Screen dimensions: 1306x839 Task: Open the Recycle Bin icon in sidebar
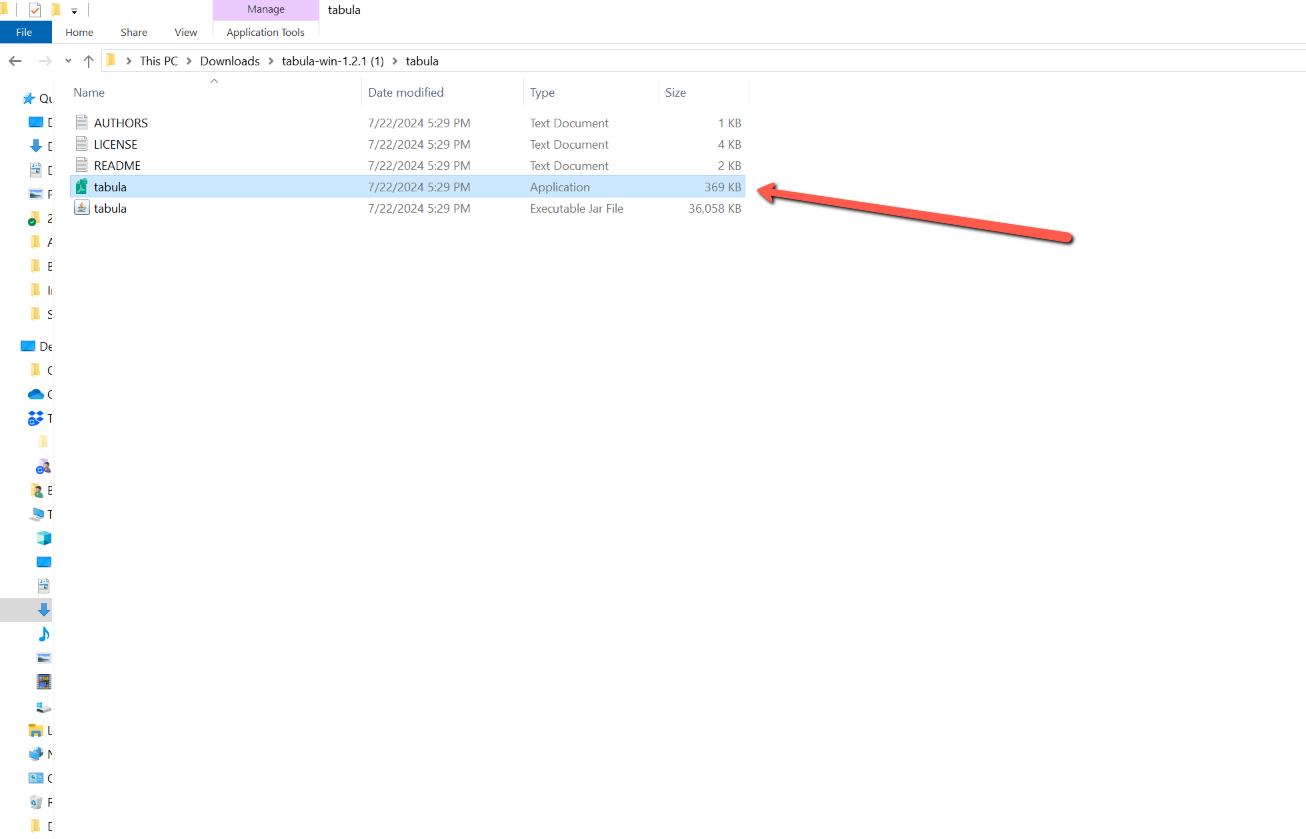36,802
